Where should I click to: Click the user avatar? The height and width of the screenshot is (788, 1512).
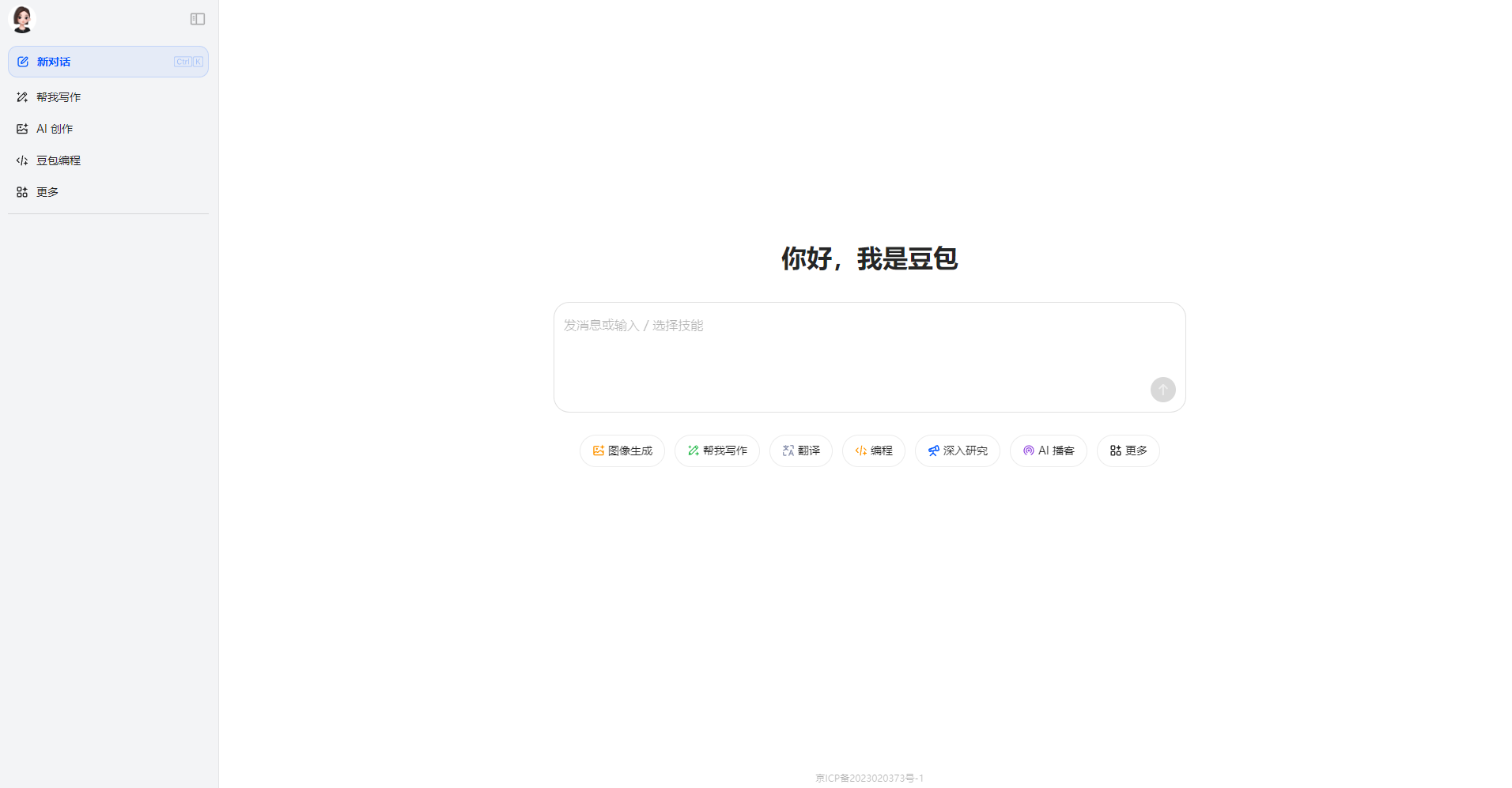click(x=21, y=19)
